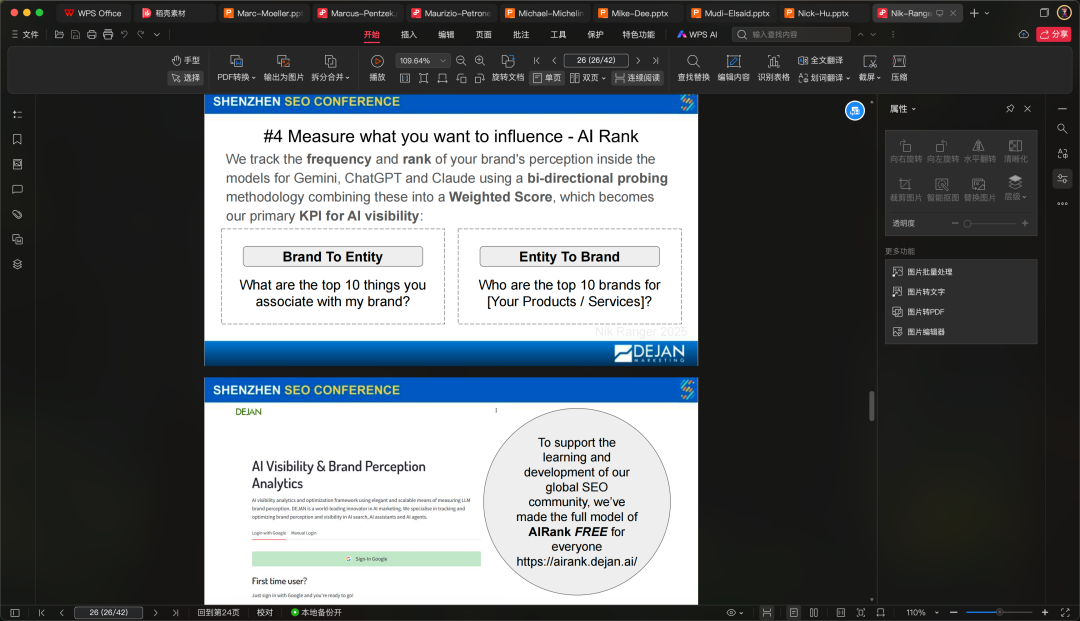Adjust the status bar zoom slider
The height and width of the screenshot is (621, 1080).
[x=999, y=612]
